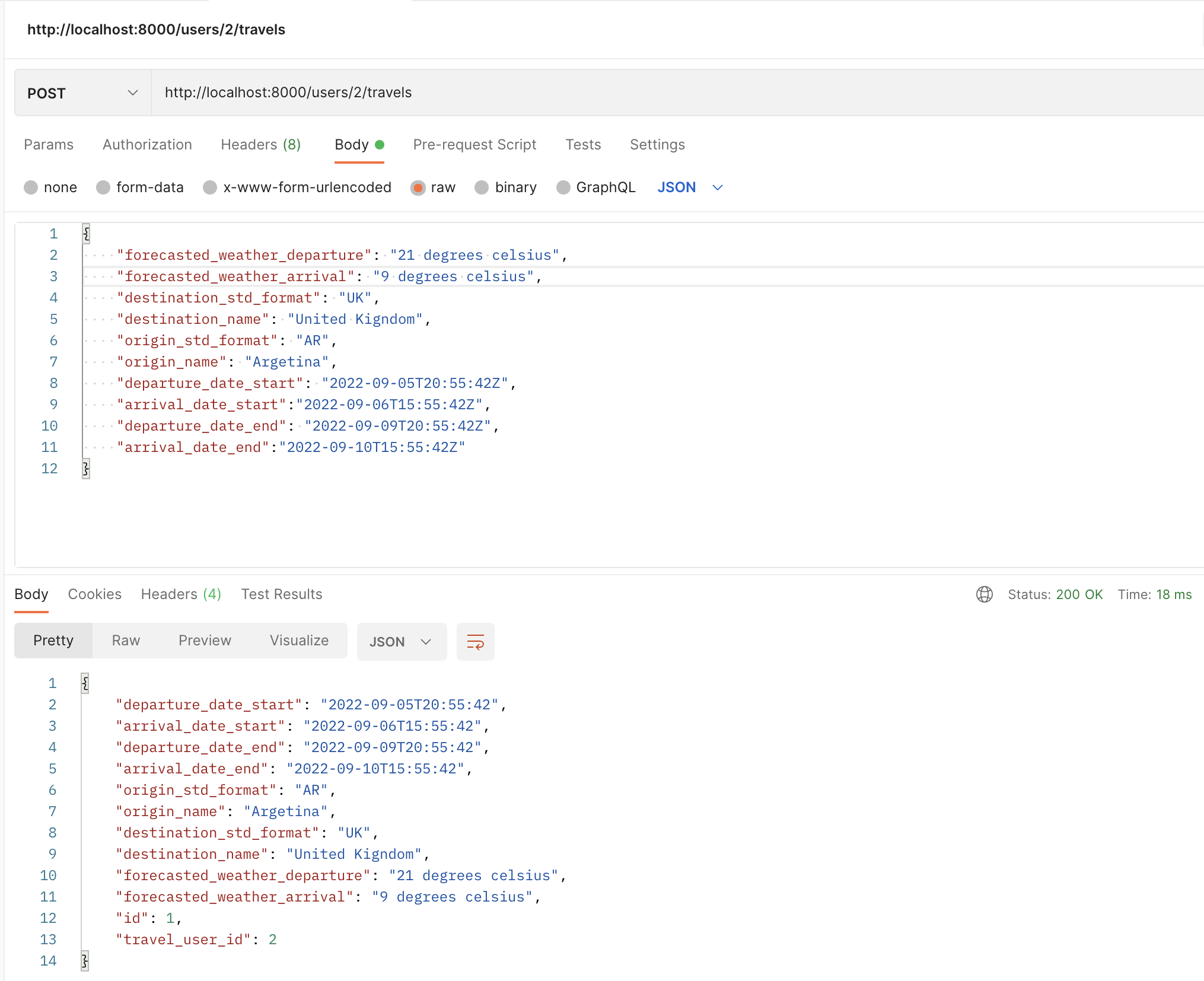Click request body line "origin_name": "Argetina"
This screenshot has height=981, width=1204.
(227, 362)
